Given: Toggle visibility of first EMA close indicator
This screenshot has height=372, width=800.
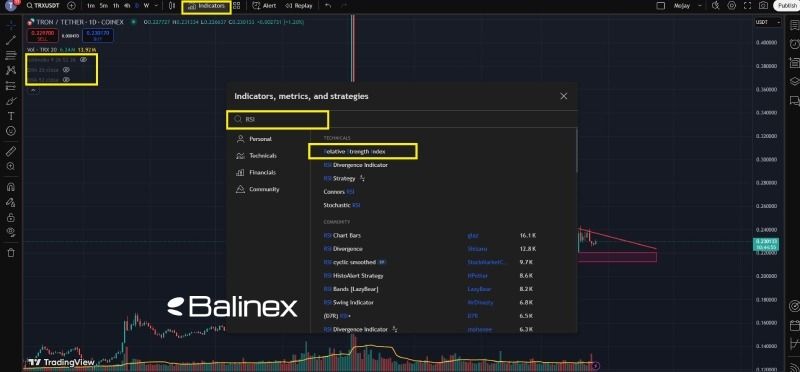Looking at the screenshot, I should (x=66, y=69).
